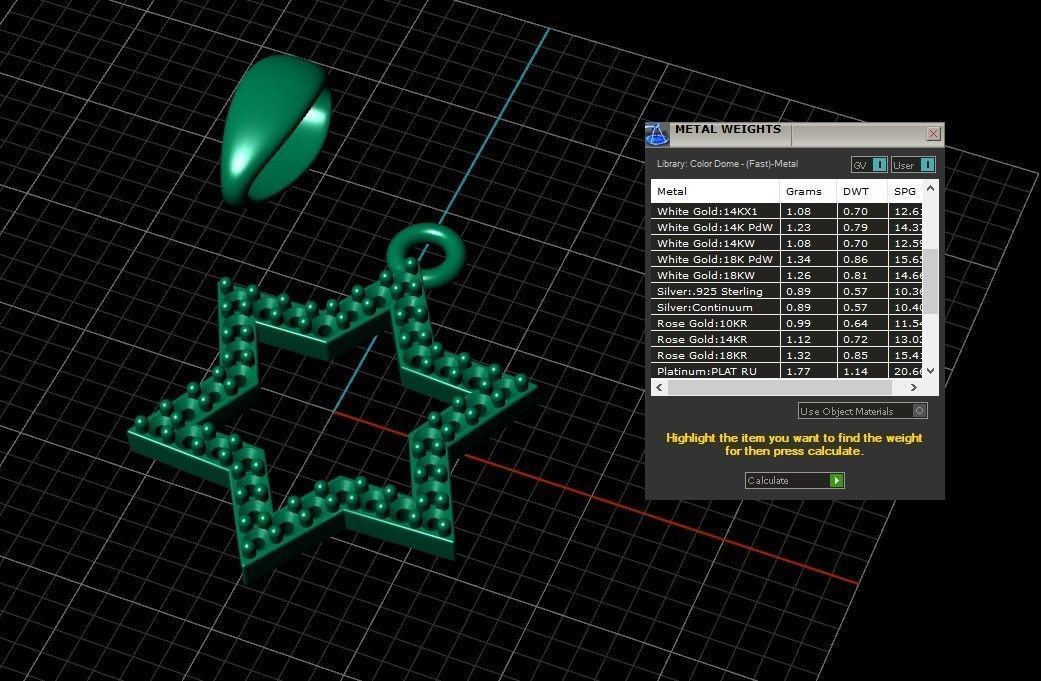Click the DWT column header
The height and width of the screenshot is (681, 1041).
coord(862,191)
